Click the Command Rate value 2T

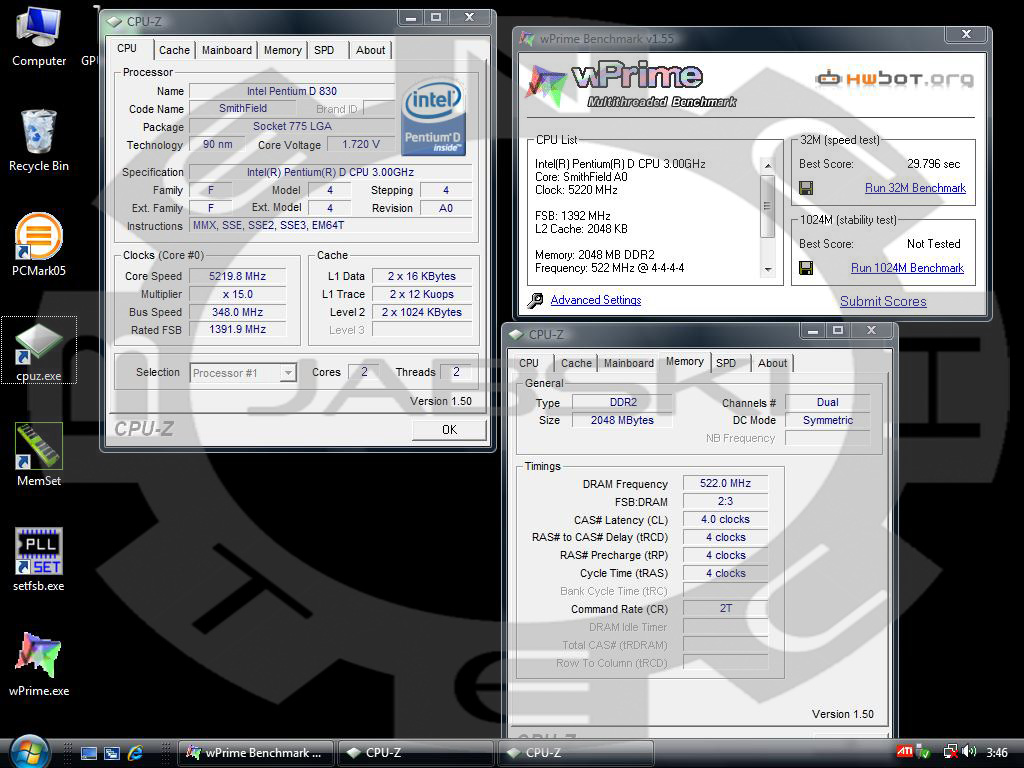(x=725, y=609)
